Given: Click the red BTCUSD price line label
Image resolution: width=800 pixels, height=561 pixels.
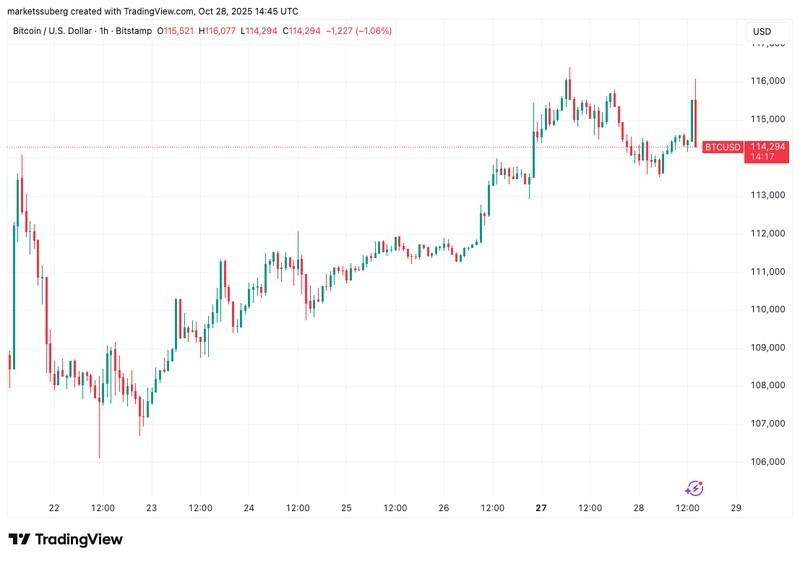Looking at the screenshot, I should [x=722, y=147].
